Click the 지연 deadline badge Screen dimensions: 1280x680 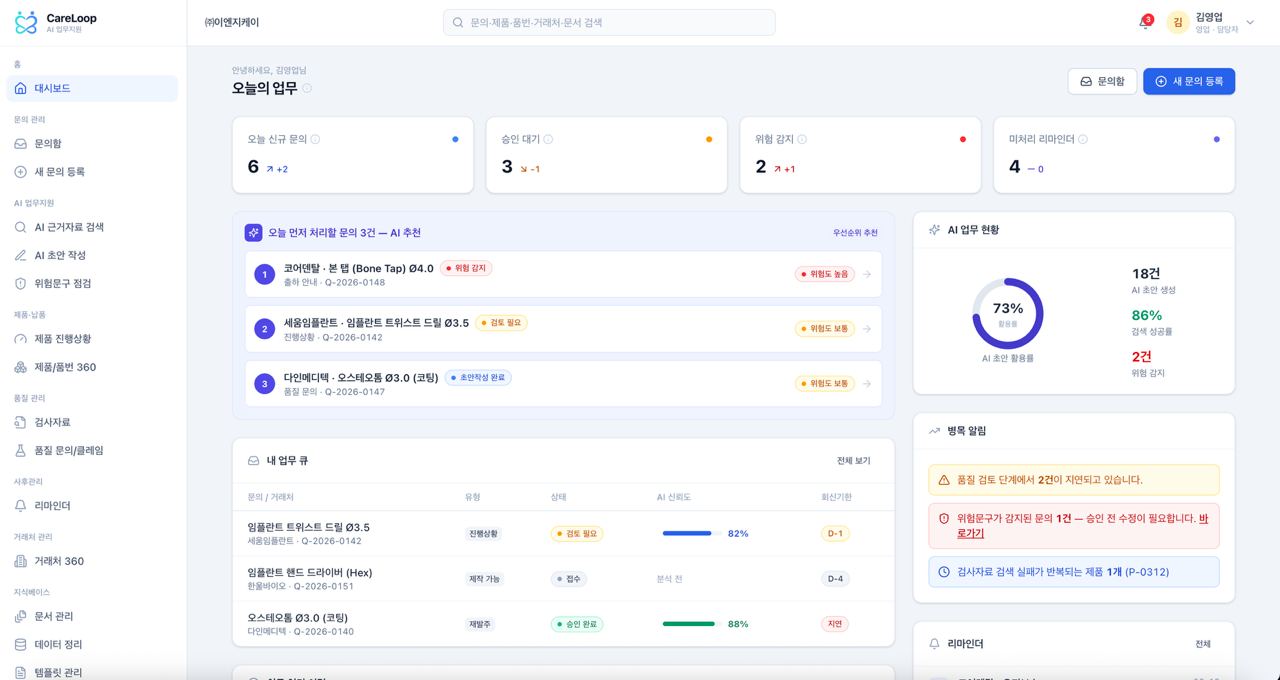click(x=834, y=624)
